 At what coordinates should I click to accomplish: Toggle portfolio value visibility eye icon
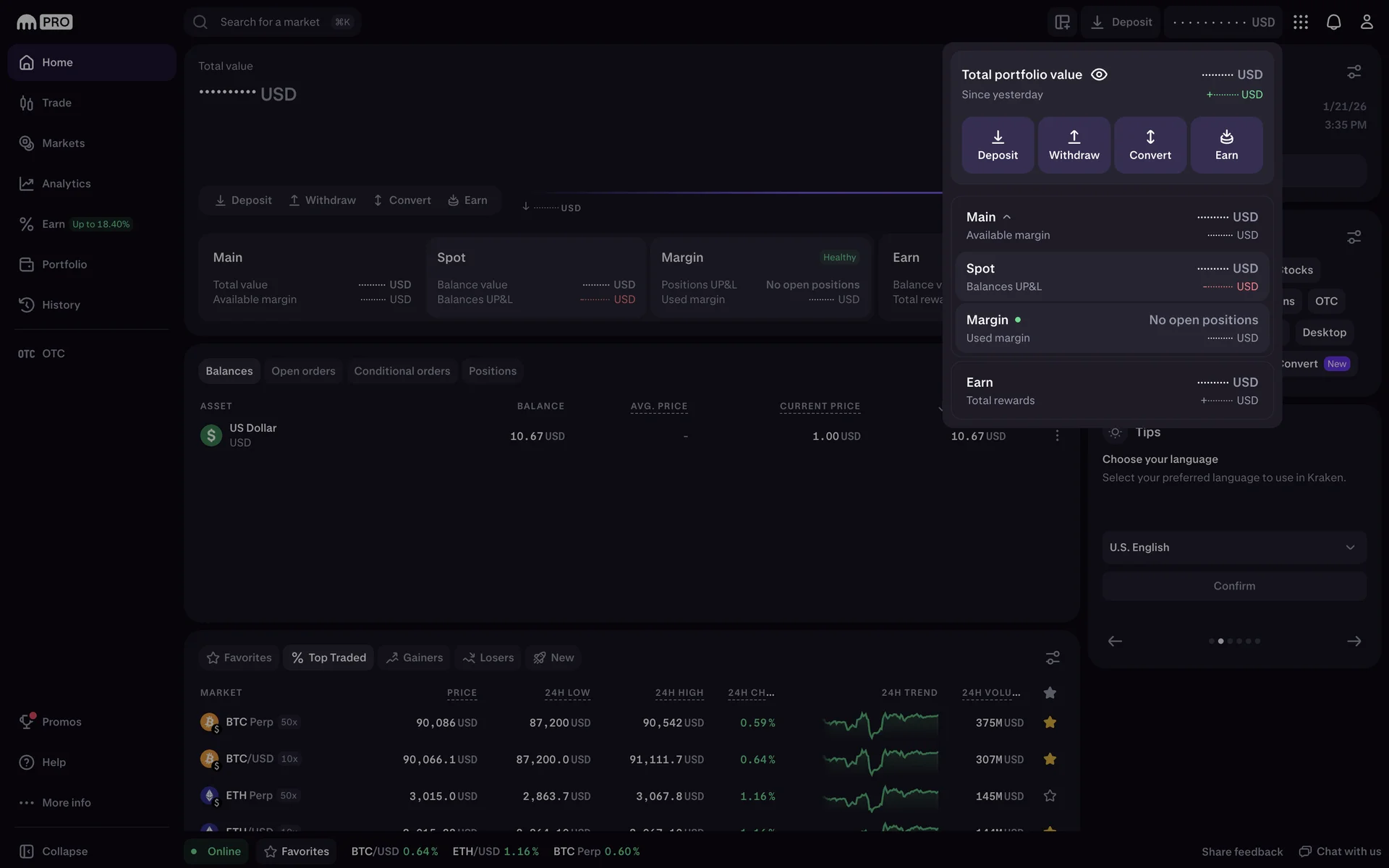pos(1099,75)
